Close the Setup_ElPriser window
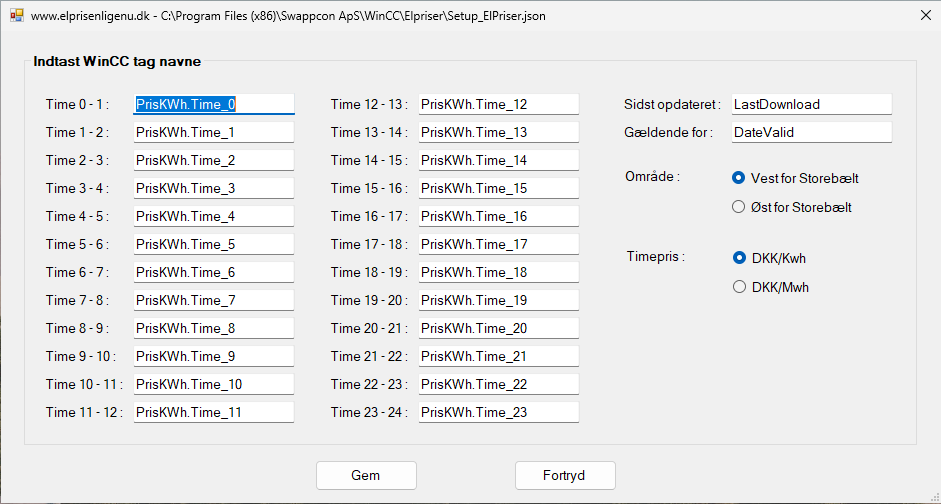Image resolution: width=941 pixels, height=504 pixels. coord(924,16)
